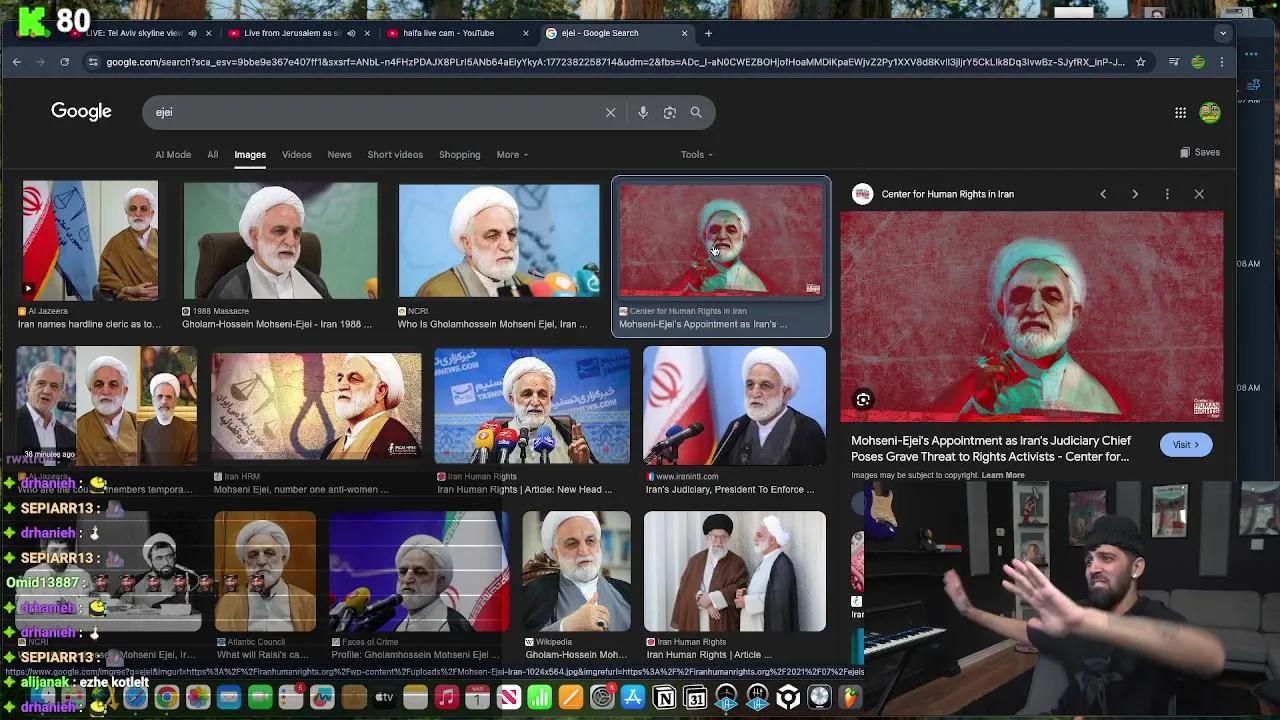
Task: Open the Learn More copyright link
Action: coord(1003,475)
